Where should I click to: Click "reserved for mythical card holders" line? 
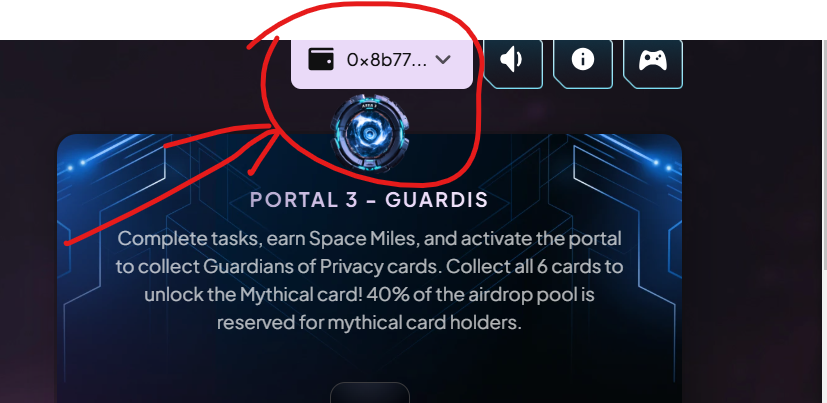pos(369,322)
